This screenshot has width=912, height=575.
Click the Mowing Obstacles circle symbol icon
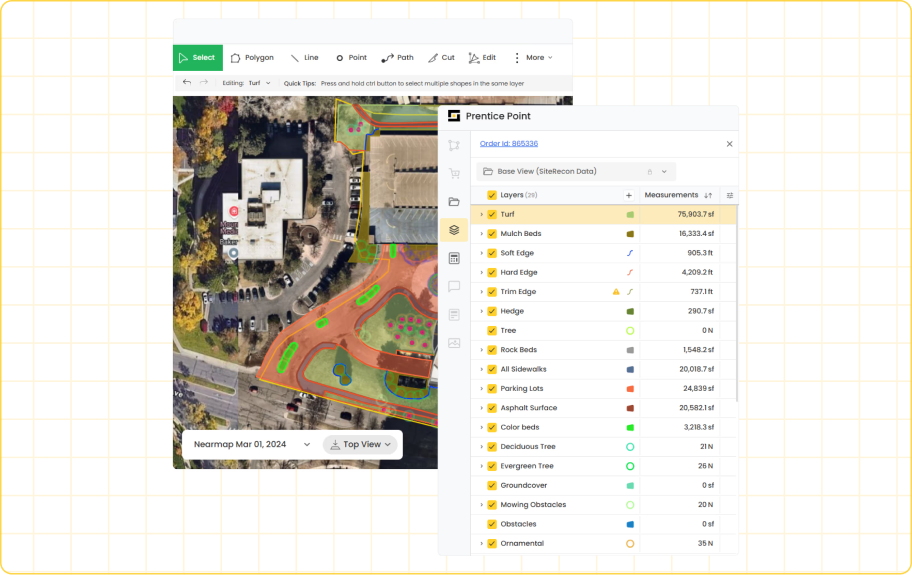pyautogui.click(x=630, y=505)
